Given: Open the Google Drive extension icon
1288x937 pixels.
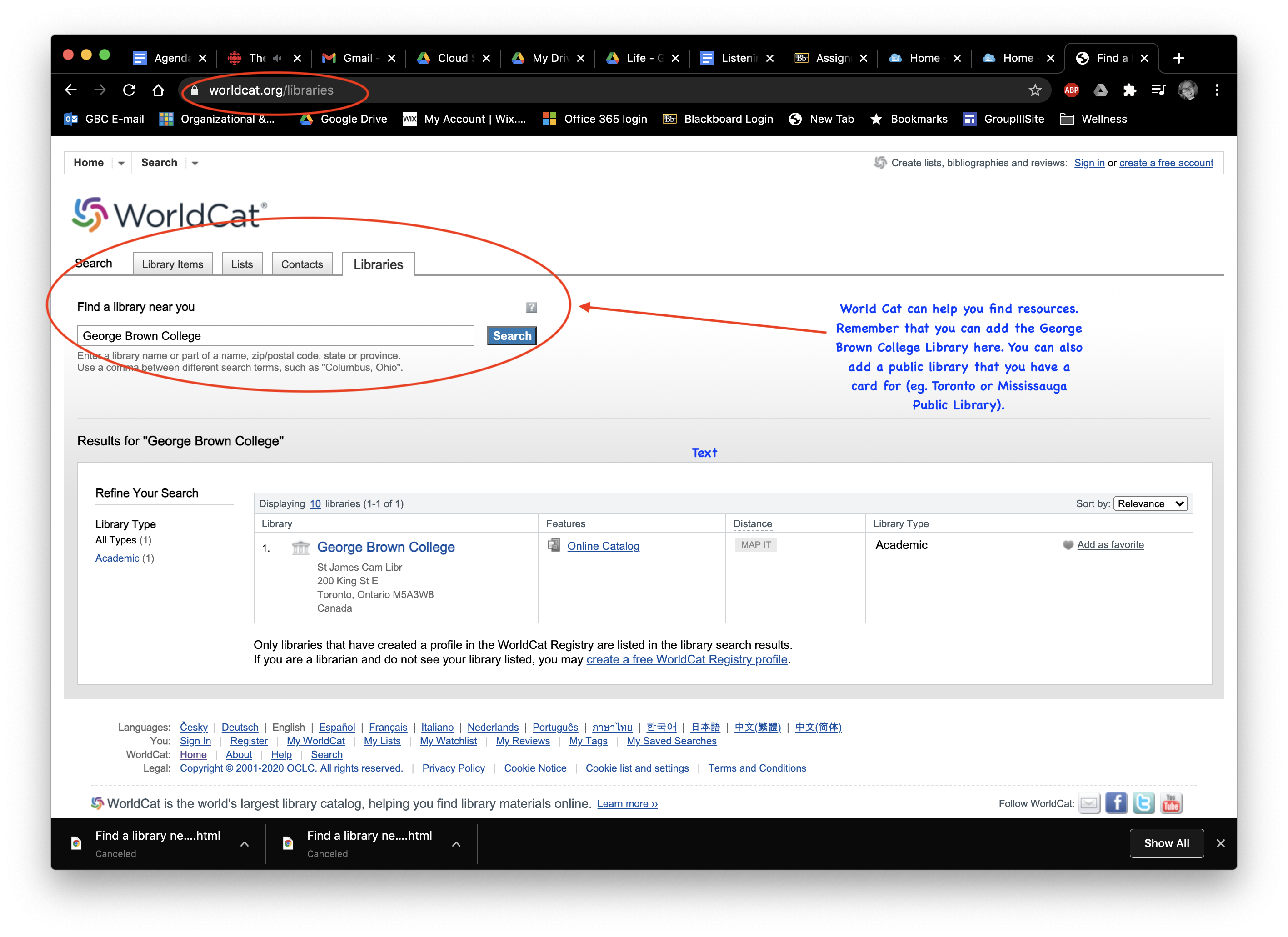Looking at the screenshot, I should click(1101, 90).
